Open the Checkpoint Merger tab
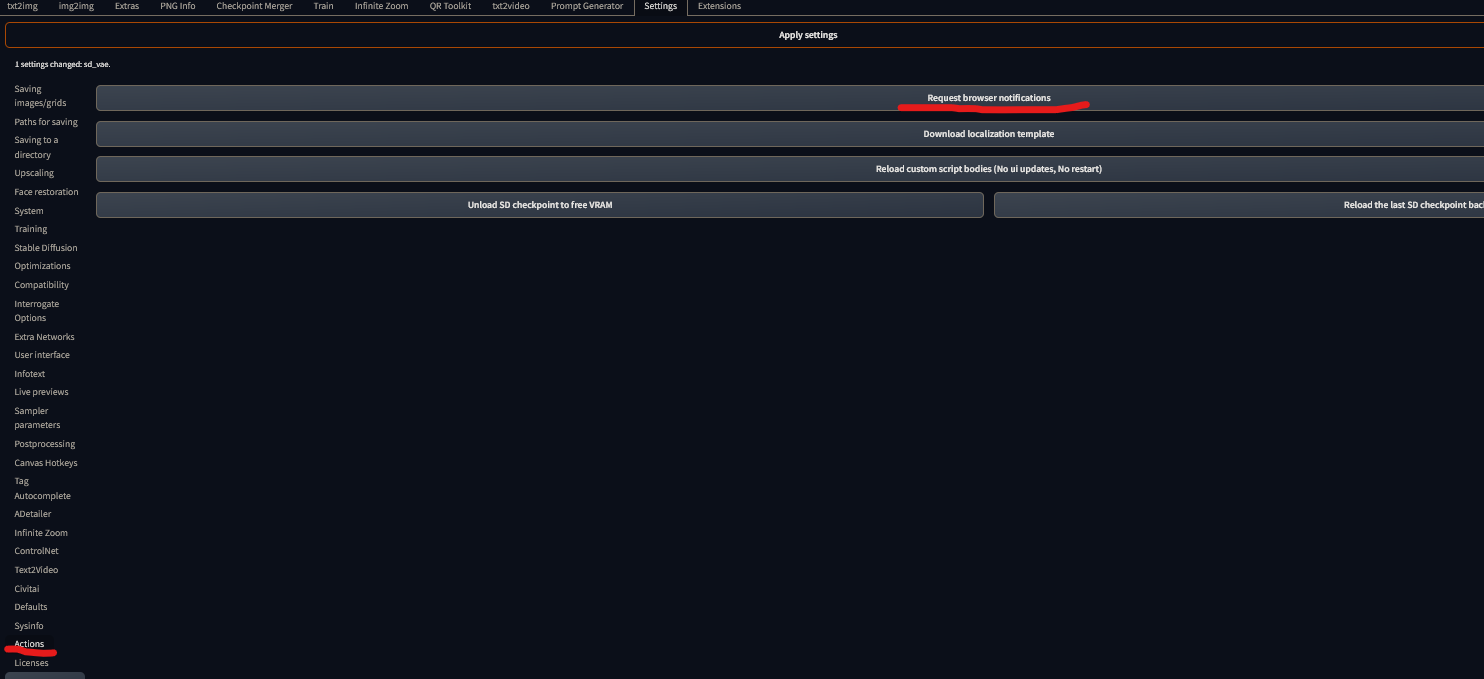1484x679 pixels. click(x=254, y=5)
